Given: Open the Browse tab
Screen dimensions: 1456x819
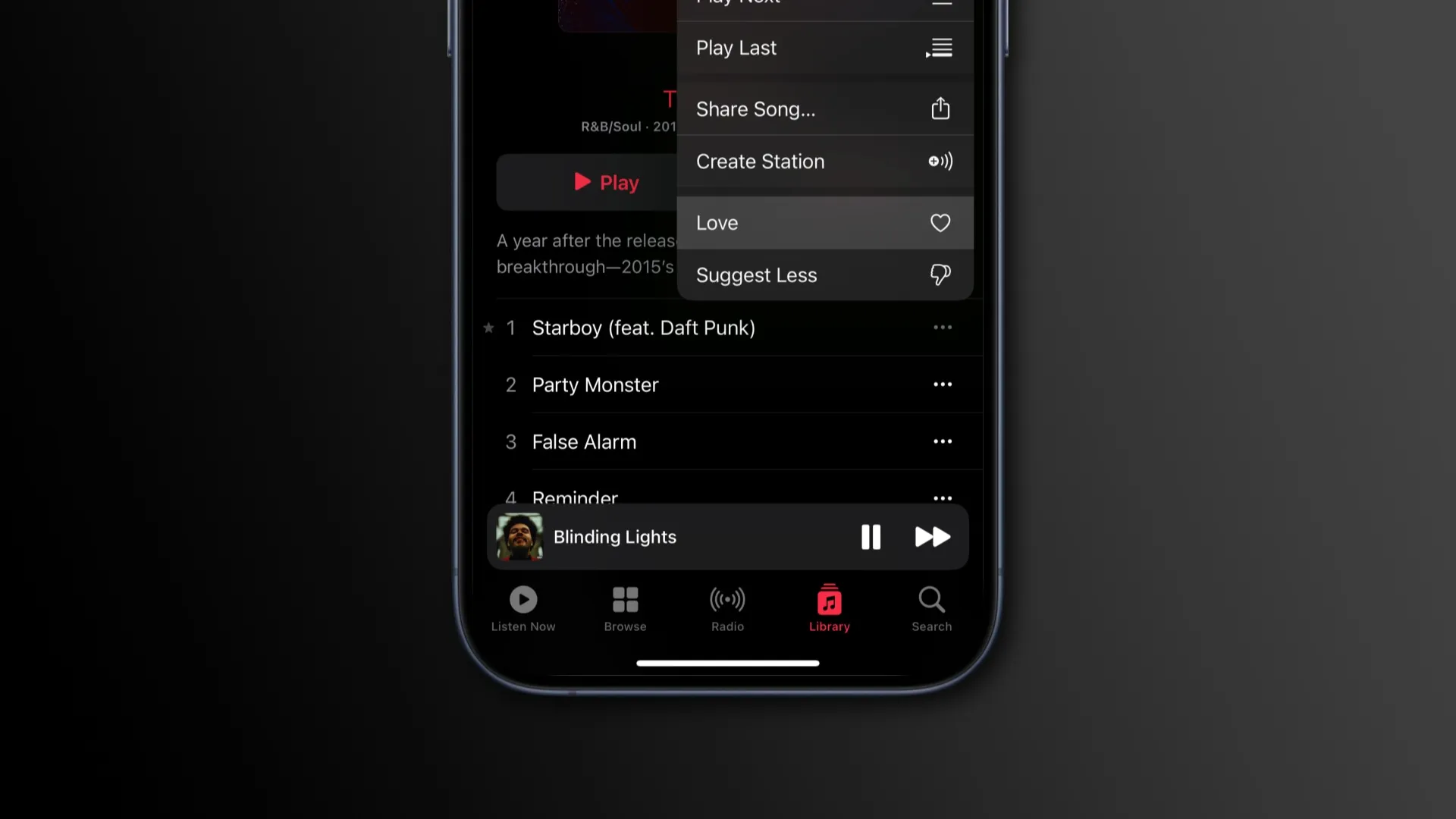Looking at the screenshot, I should [x=625, y=608].
